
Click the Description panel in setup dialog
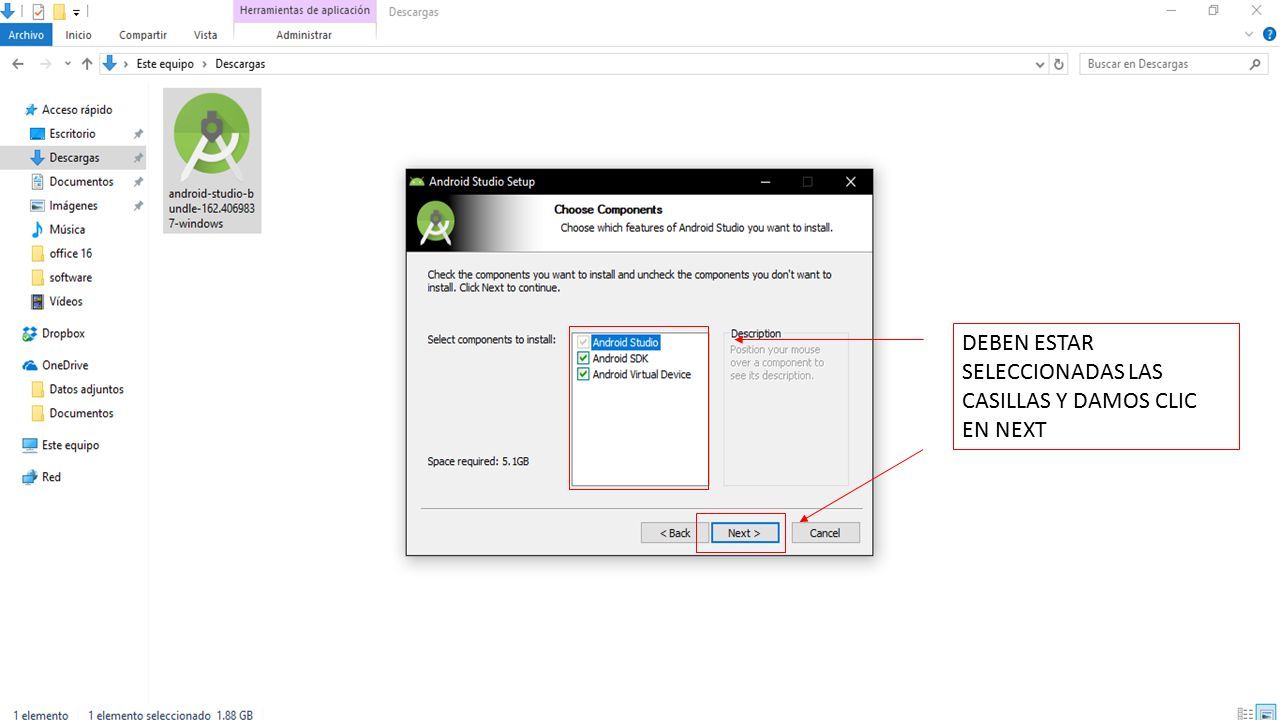click(x=786, y=409)
